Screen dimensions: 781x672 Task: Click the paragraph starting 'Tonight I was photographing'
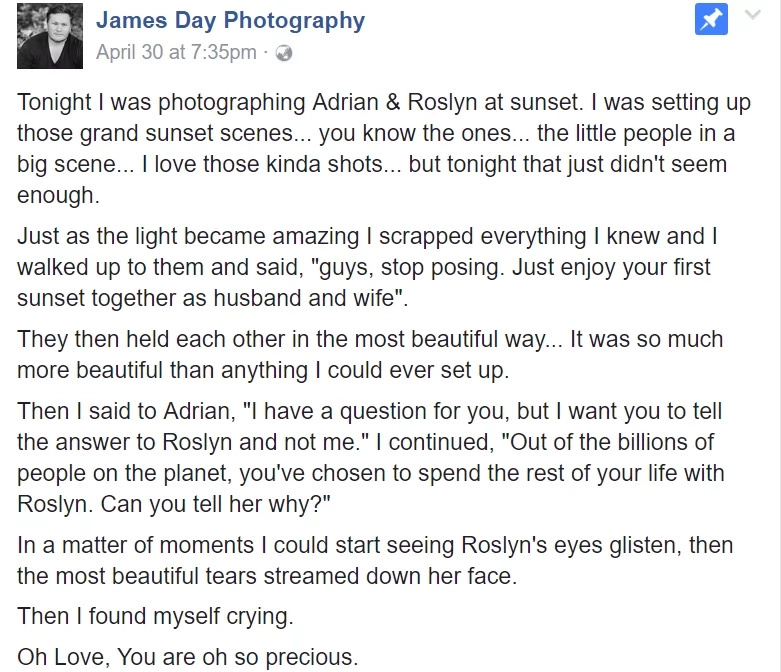pos(384,148)
